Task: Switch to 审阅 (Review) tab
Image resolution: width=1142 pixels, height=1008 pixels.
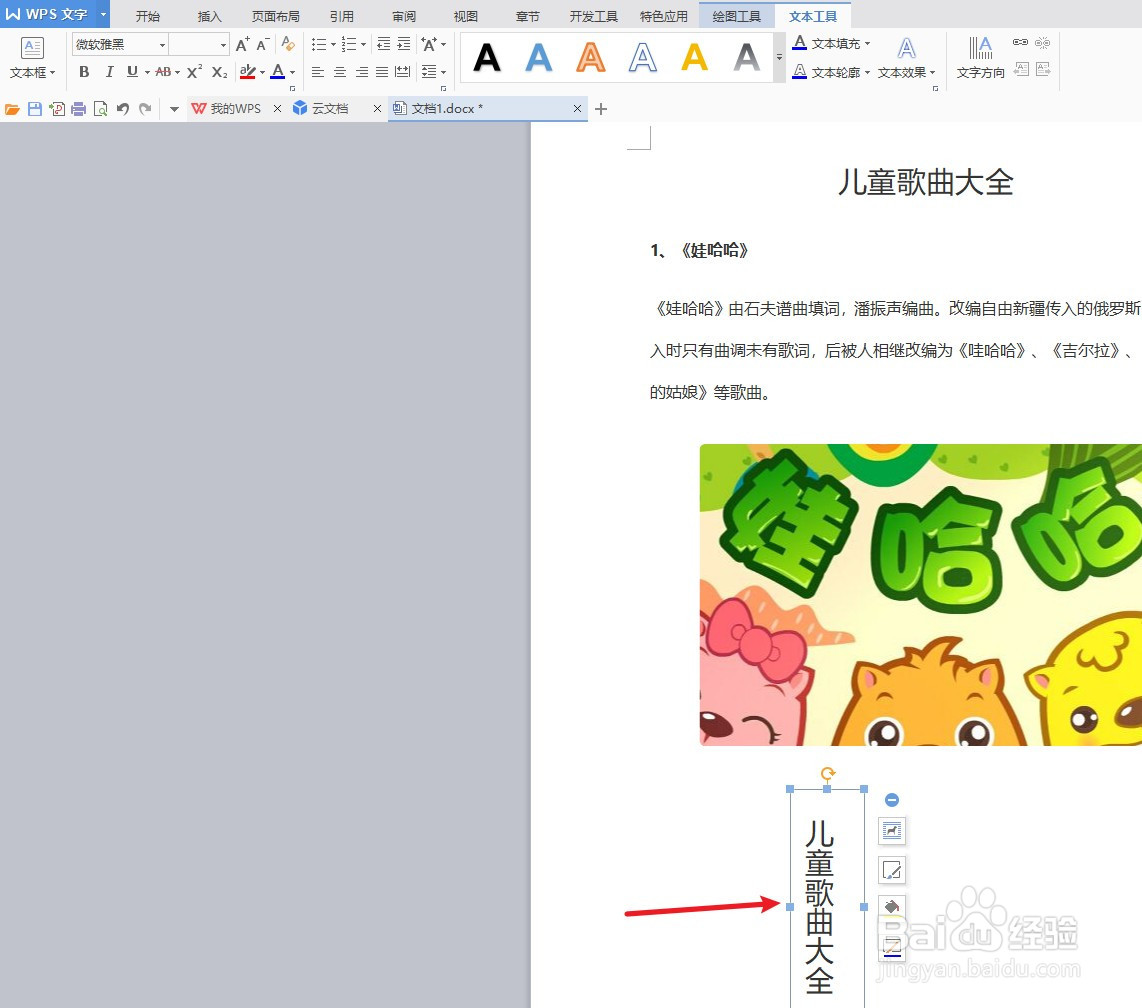Action: click(x=404, y=16)
